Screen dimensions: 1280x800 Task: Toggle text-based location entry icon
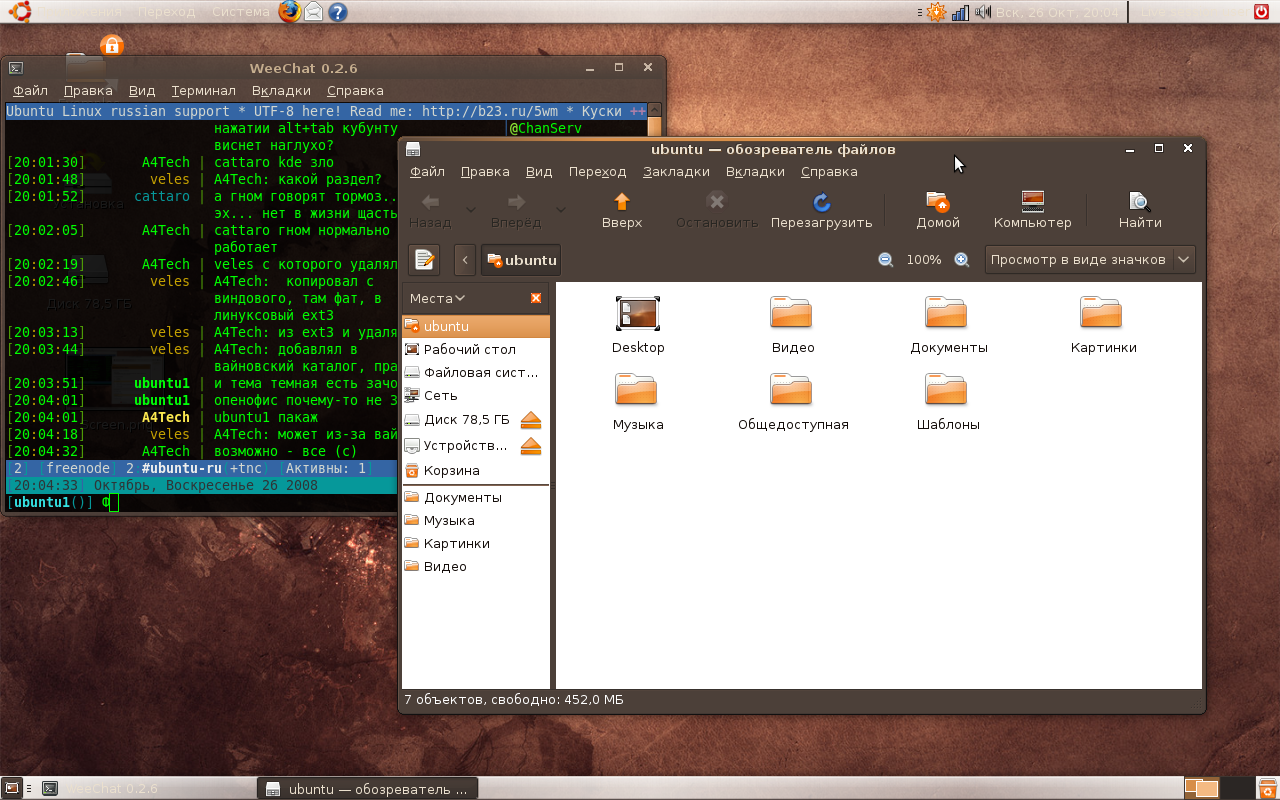tap(424, 260)
